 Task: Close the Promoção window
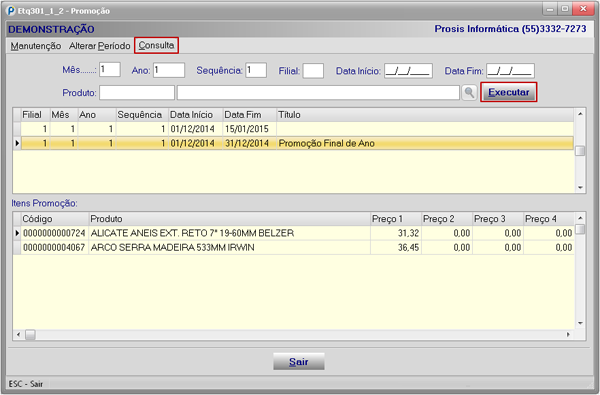coord(583,9)
